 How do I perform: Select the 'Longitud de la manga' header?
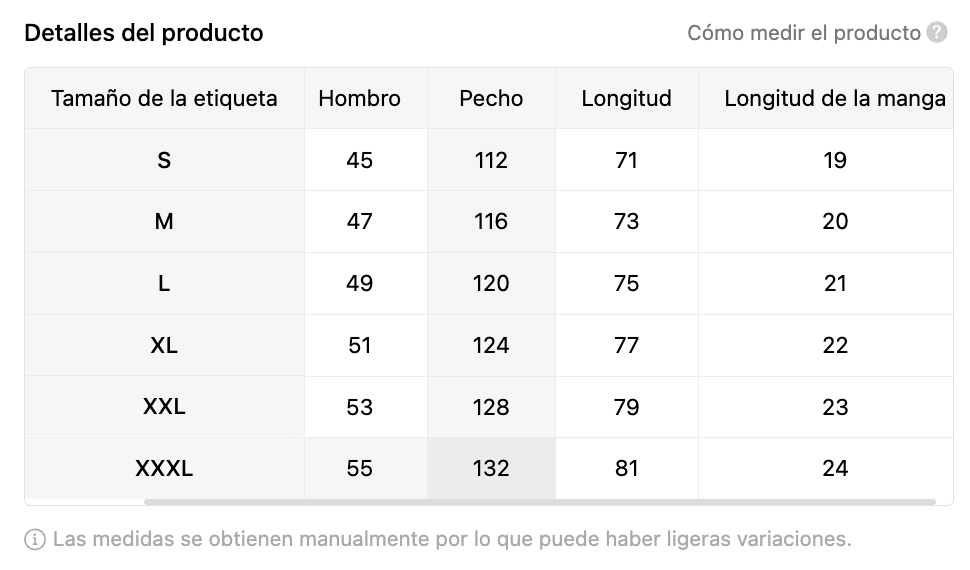(x=835, y=98)
